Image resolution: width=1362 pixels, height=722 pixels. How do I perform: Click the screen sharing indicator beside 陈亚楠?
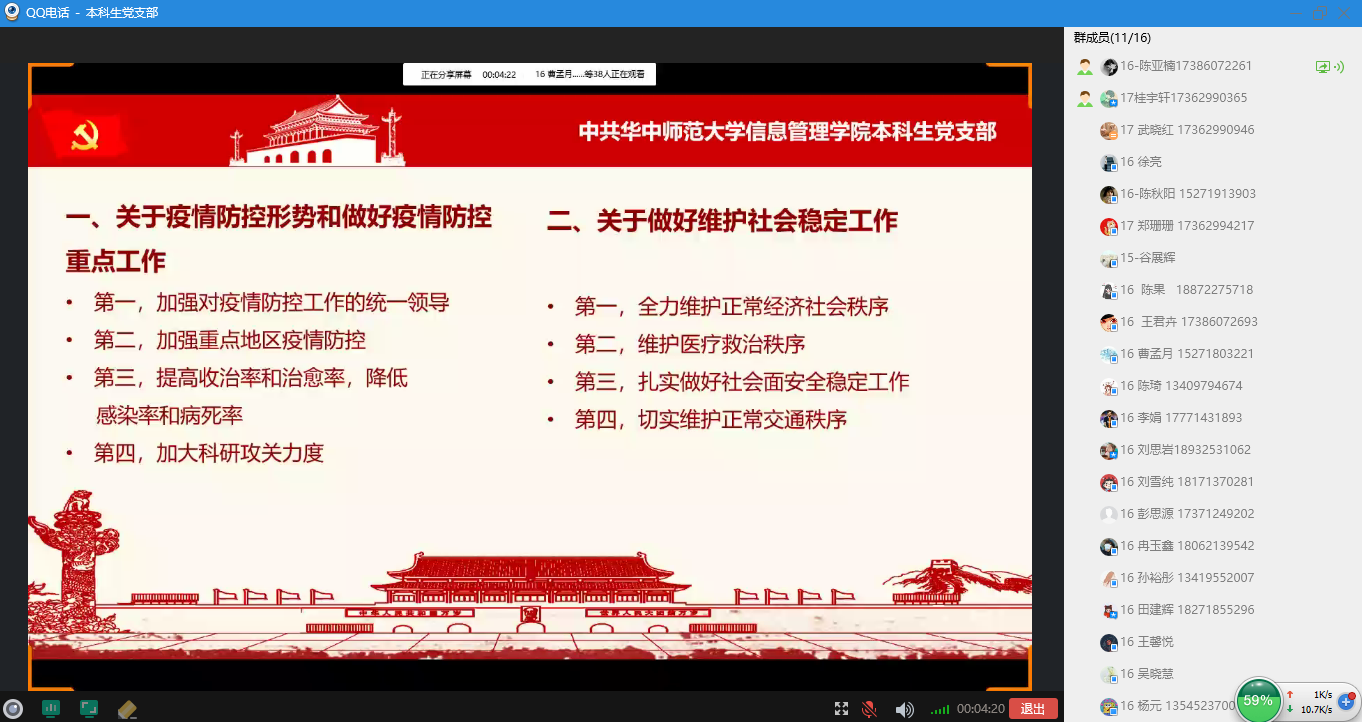coord(1323,66)
